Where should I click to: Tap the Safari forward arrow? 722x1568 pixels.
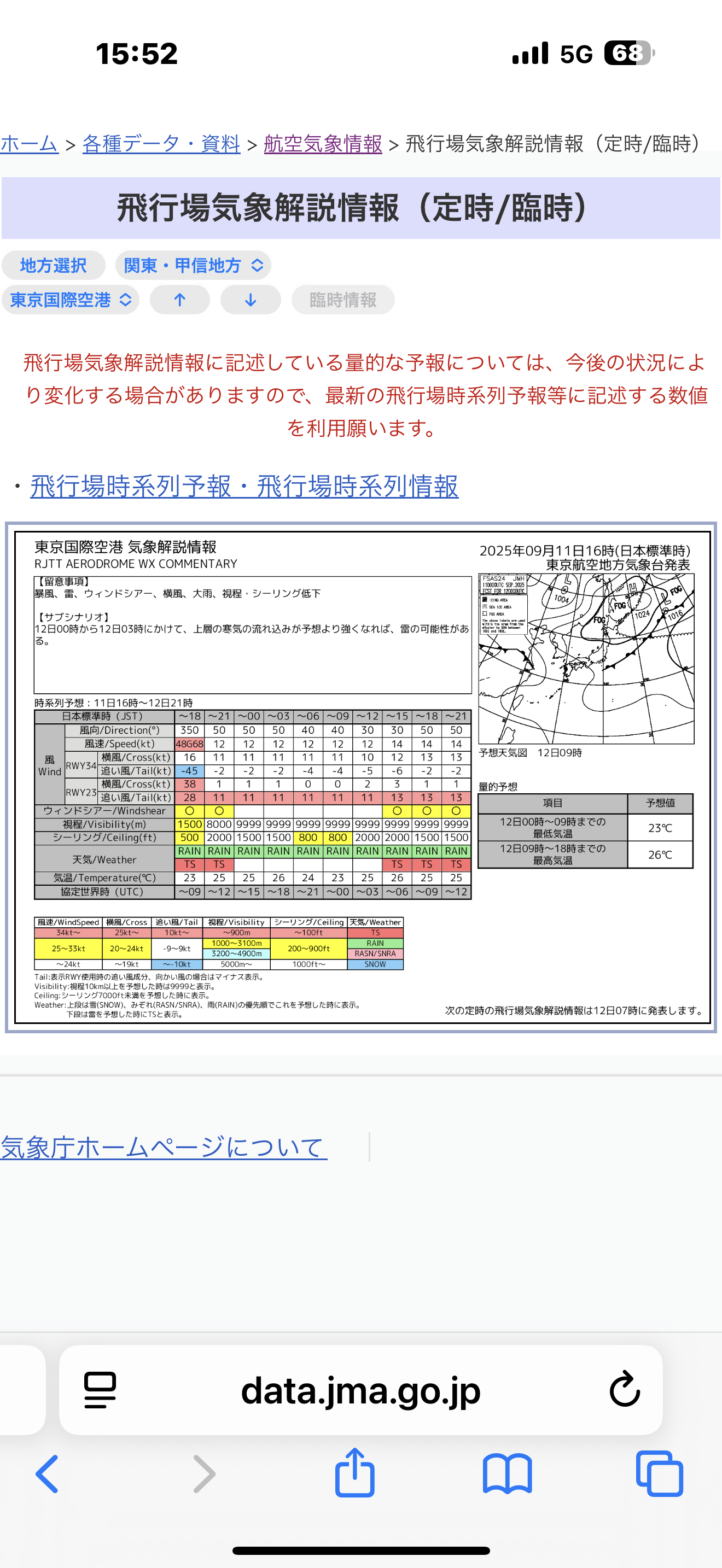204,1473
